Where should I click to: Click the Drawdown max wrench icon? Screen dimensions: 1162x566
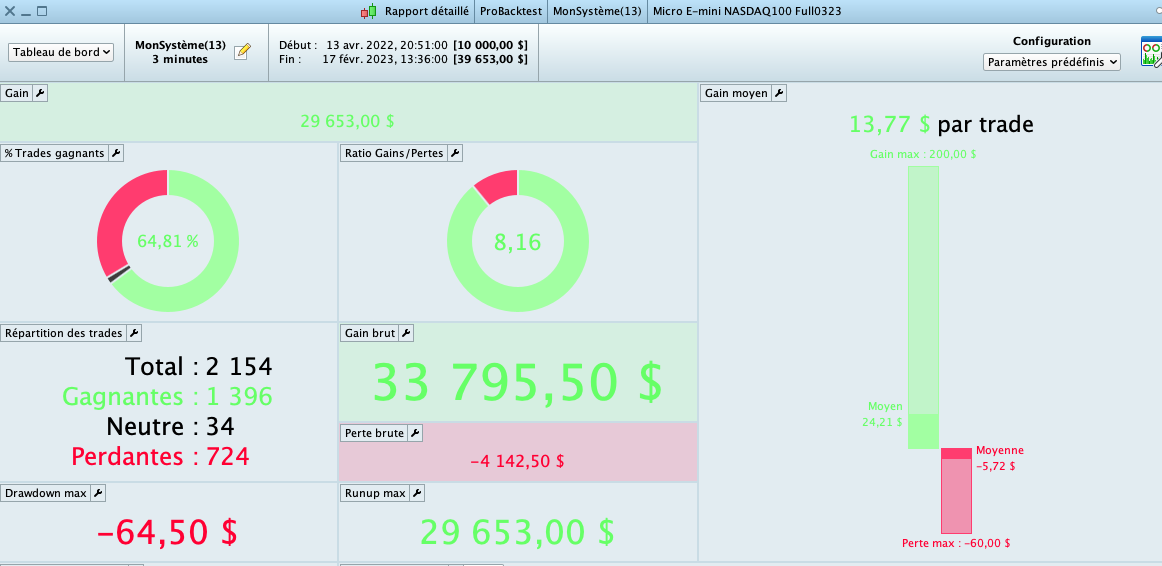[98, 493]
